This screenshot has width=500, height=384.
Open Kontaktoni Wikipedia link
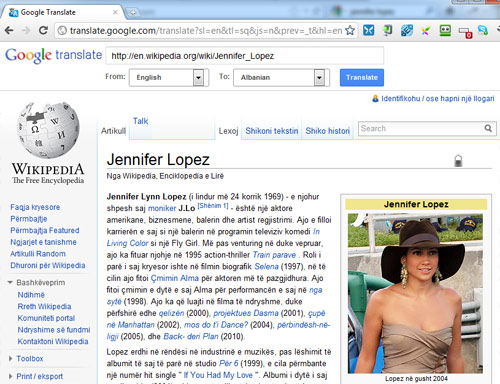point(53,341)
